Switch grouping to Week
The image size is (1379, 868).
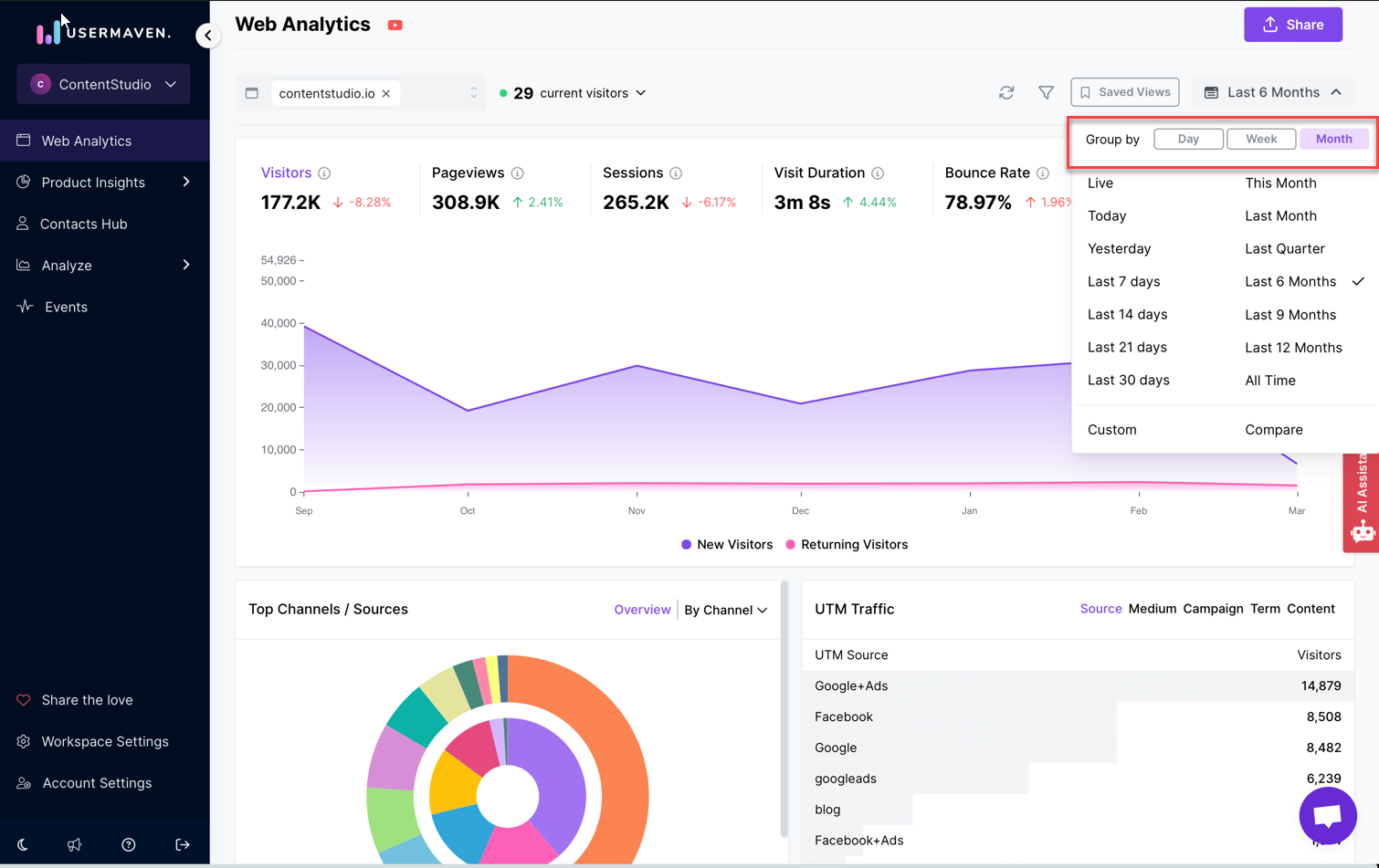coord(1261,138)
